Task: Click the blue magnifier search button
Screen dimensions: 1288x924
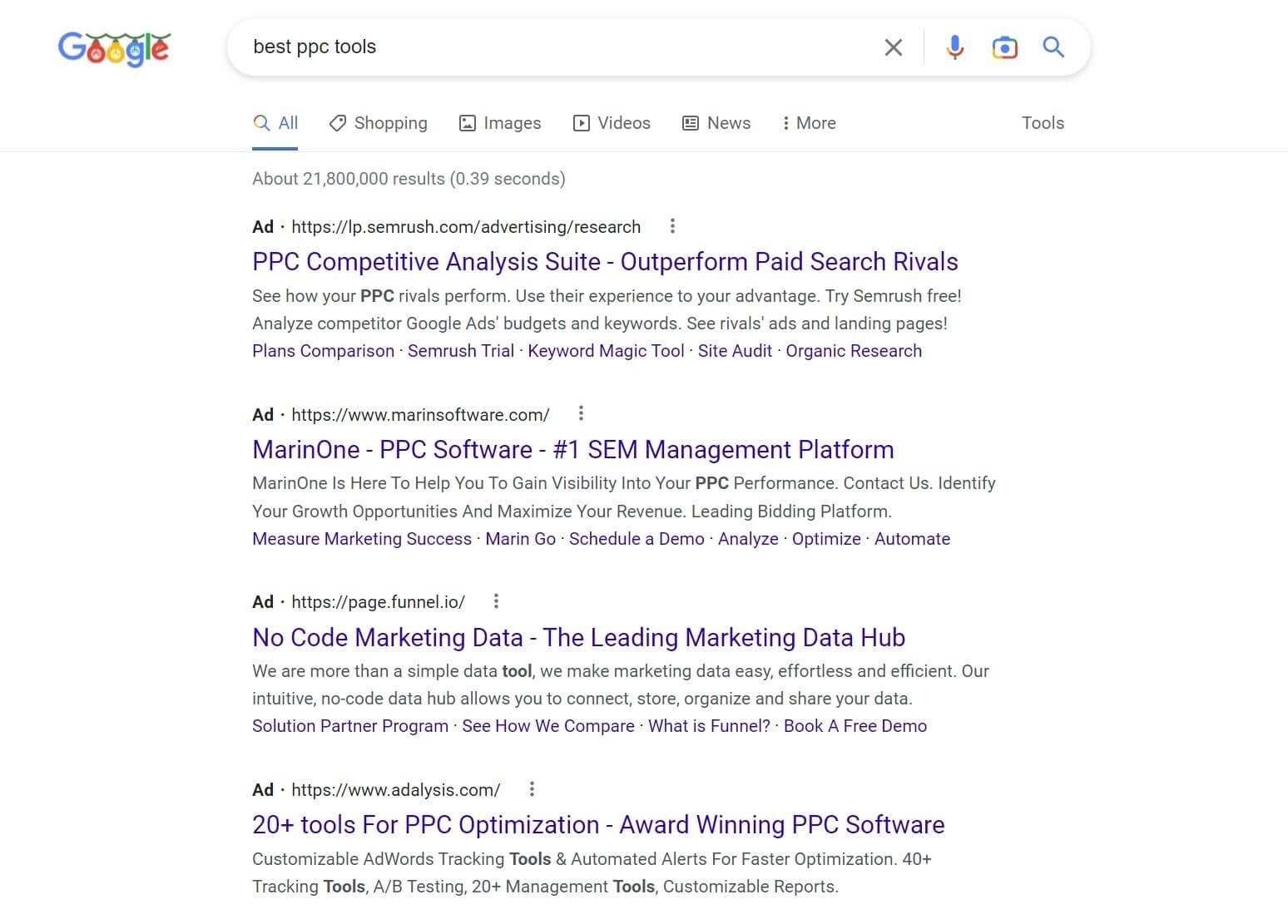Action: tap(1053, 47)
